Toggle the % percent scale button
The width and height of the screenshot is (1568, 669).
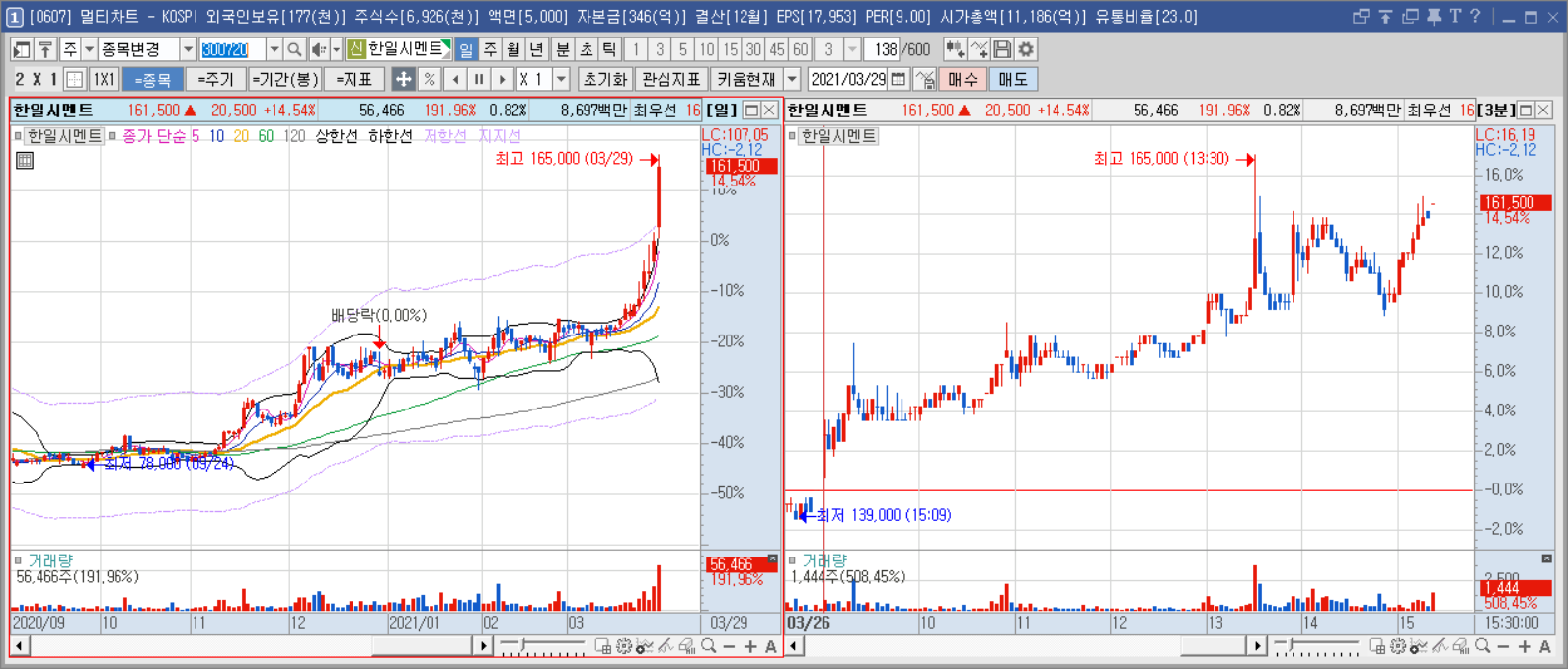point(430,79)
